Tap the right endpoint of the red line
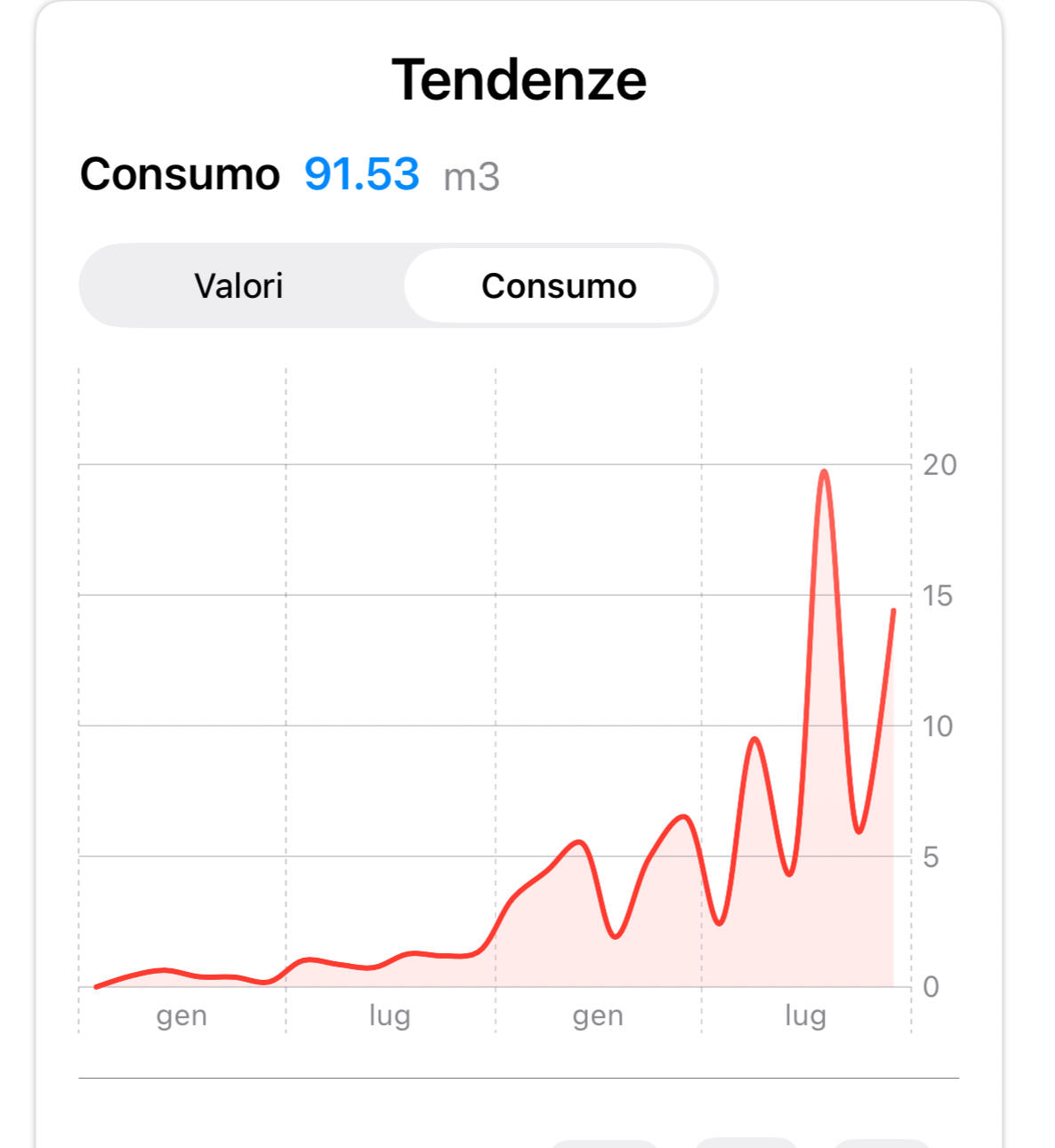The width and height of the screenshot is (1055, 1148). (893, 610)
